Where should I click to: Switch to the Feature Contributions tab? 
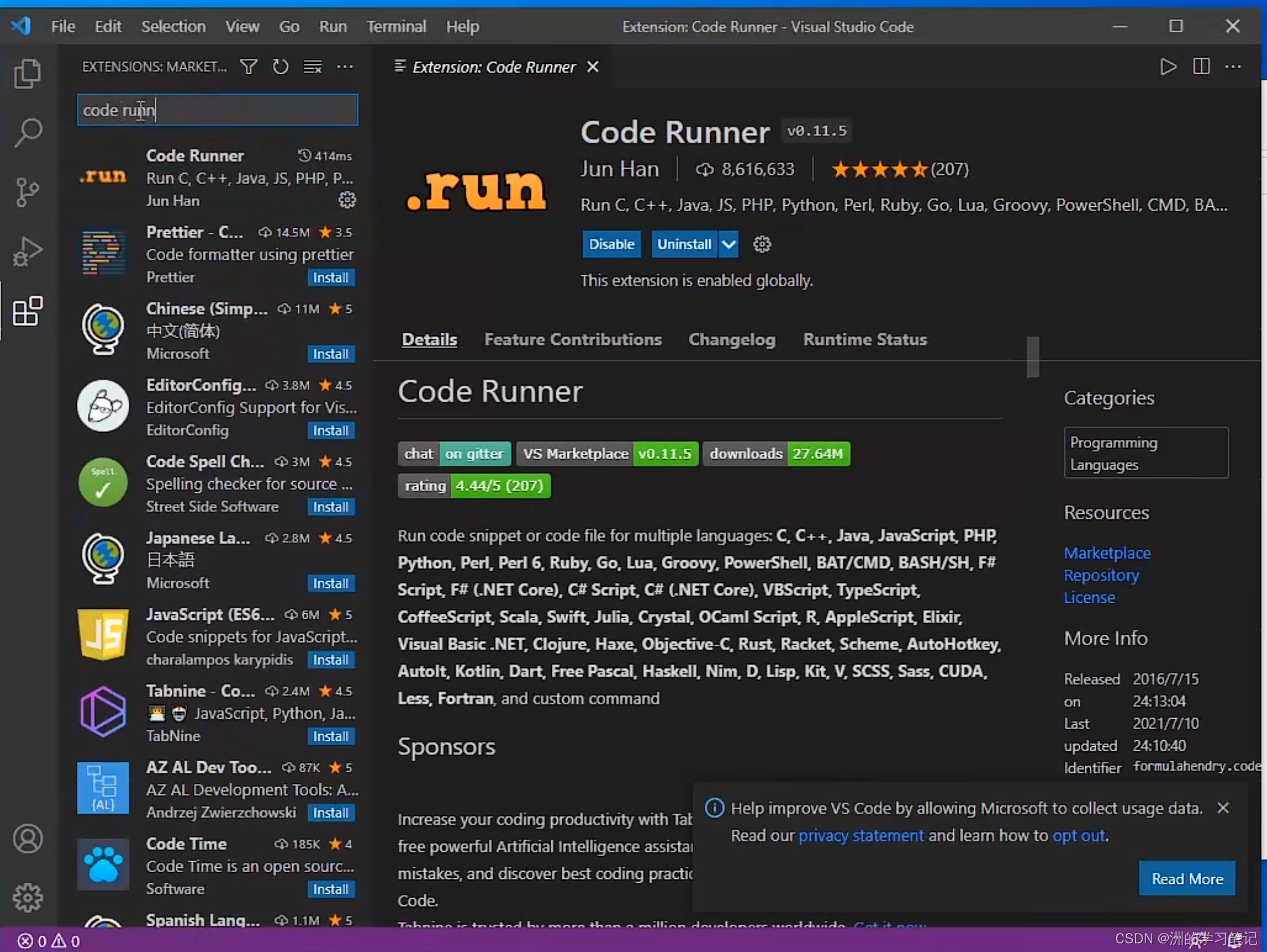(573, 339)
